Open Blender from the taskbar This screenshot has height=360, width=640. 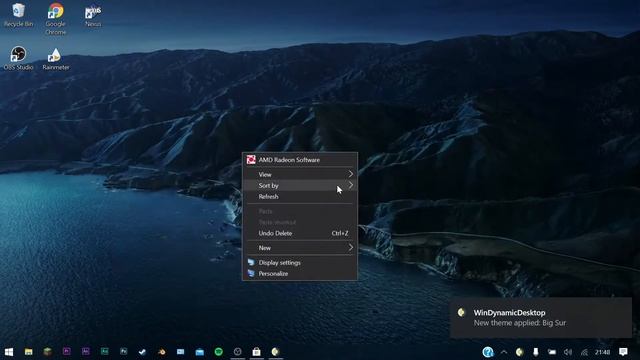(x=162, y=352)
